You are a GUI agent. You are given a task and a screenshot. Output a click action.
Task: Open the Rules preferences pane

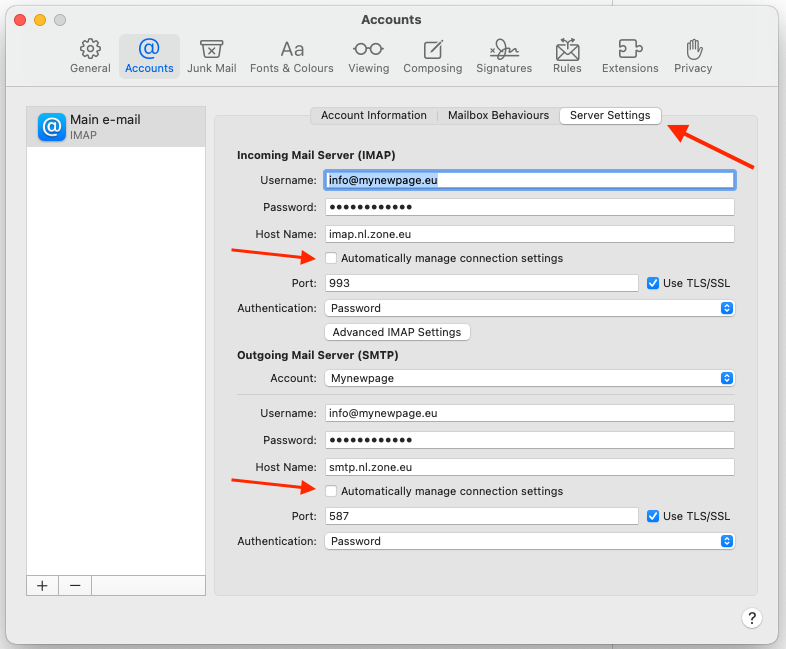[567, 56]
